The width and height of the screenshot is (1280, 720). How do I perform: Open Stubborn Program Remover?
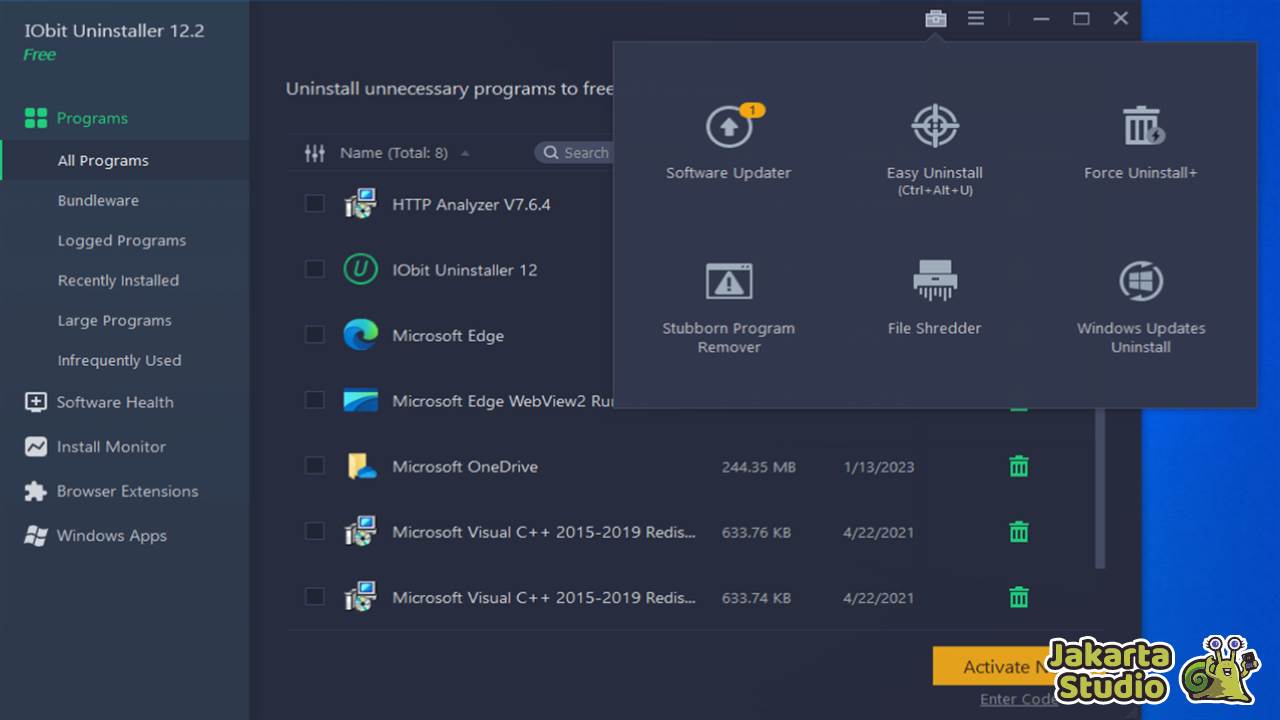tap(728, 307)
